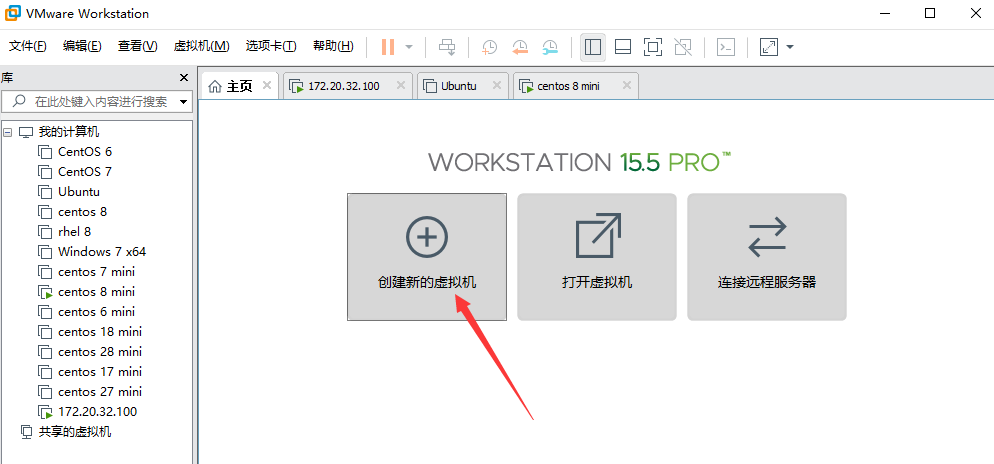This screenshot has width=994, height=464.
Task: Select centos 7 mini virtual machine
Action: [x=96, y=271]
